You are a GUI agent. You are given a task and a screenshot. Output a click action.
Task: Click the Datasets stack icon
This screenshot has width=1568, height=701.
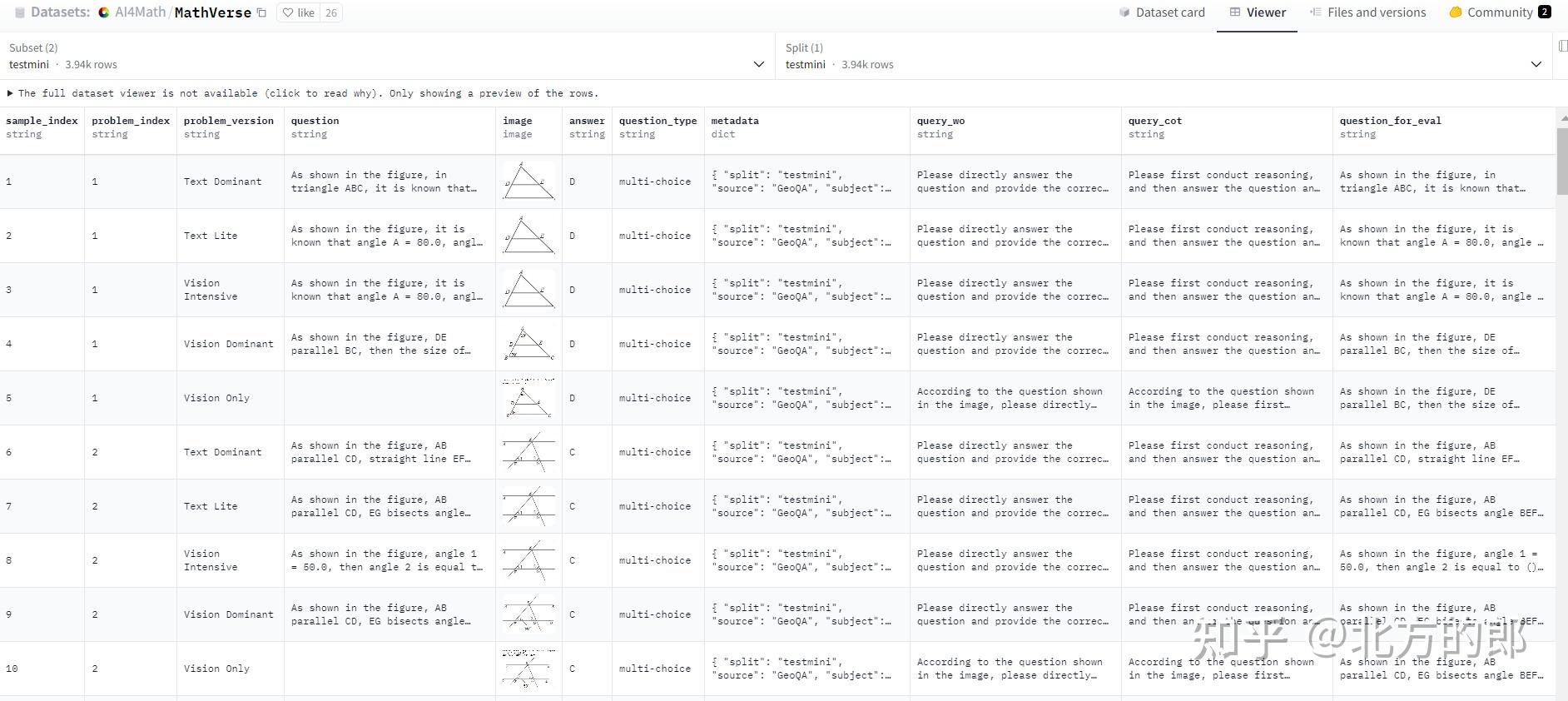pyautogui.click(x=20, y=13)
